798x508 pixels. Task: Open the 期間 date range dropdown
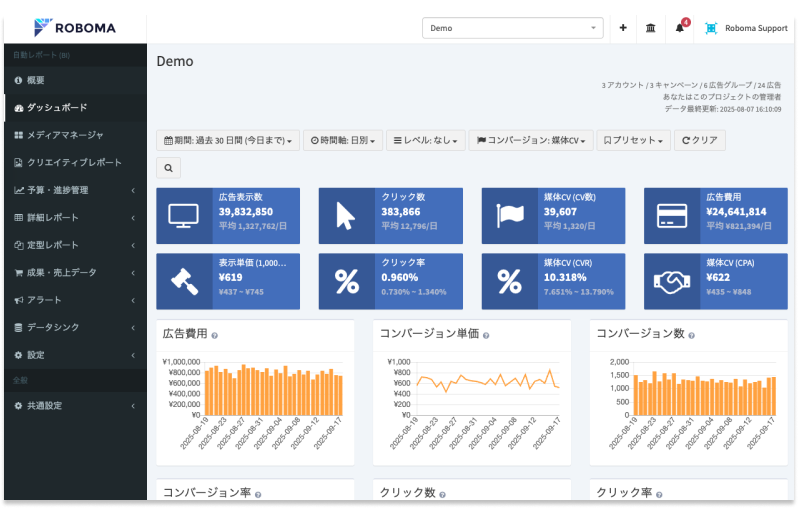(228, 141)
